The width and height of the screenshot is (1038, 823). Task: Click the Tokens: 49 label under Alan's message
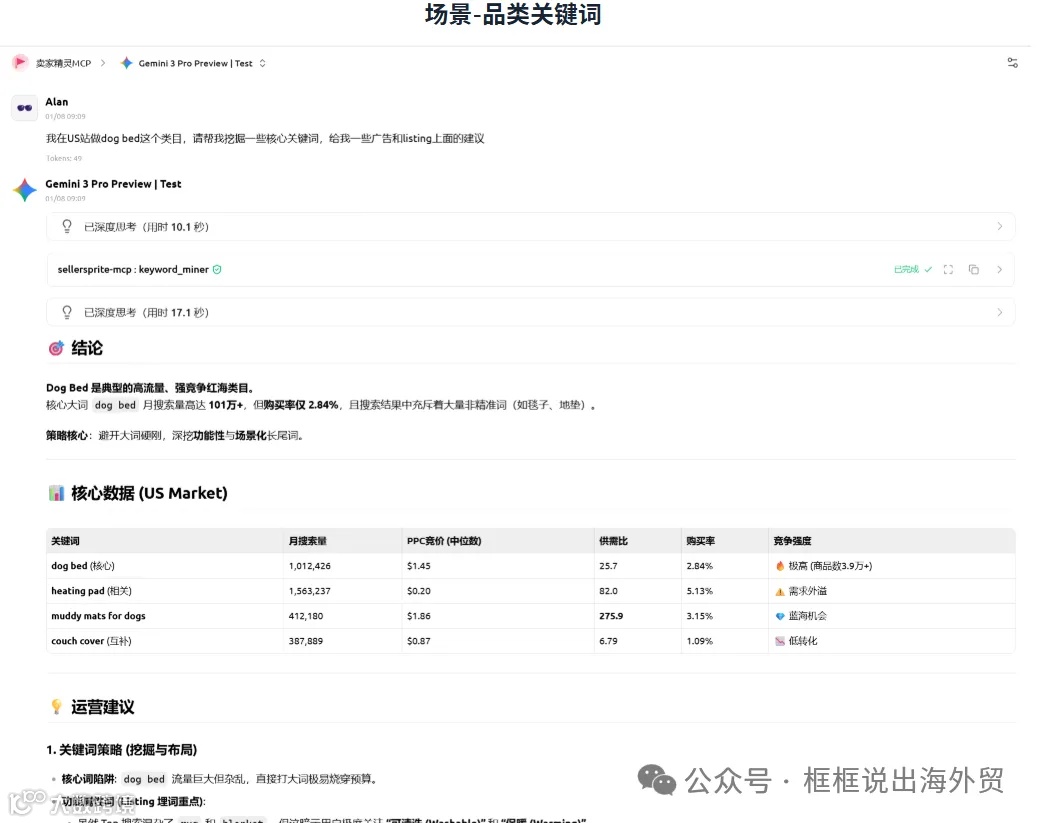62,157
